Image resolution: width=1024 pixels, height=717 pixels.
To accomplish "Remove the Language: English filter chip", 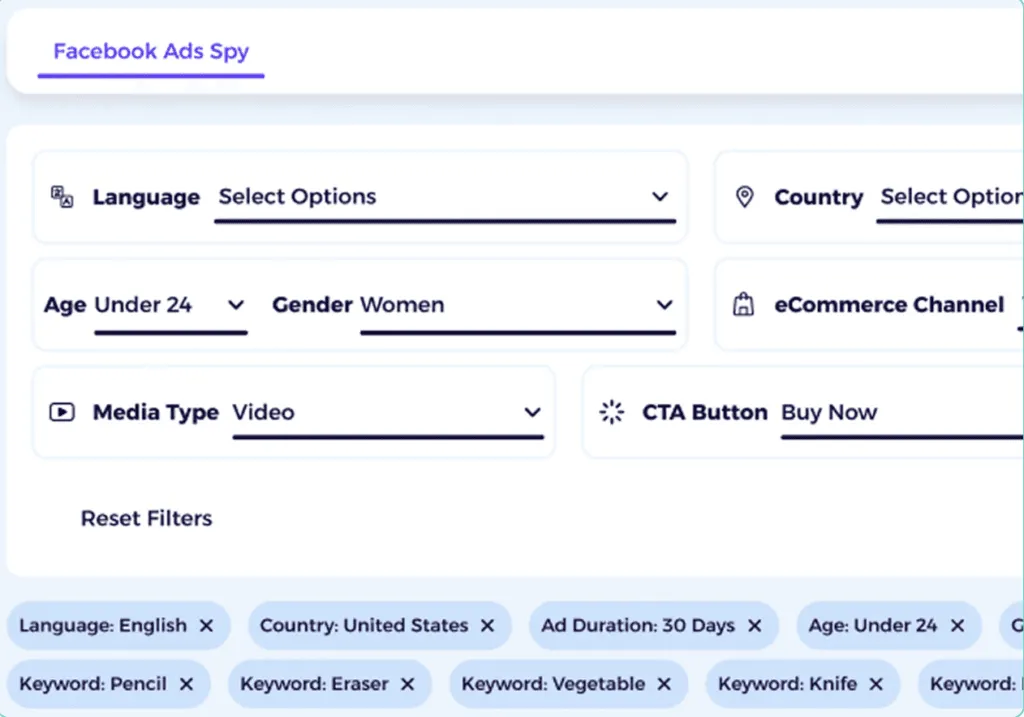I will tap(206, 625).
